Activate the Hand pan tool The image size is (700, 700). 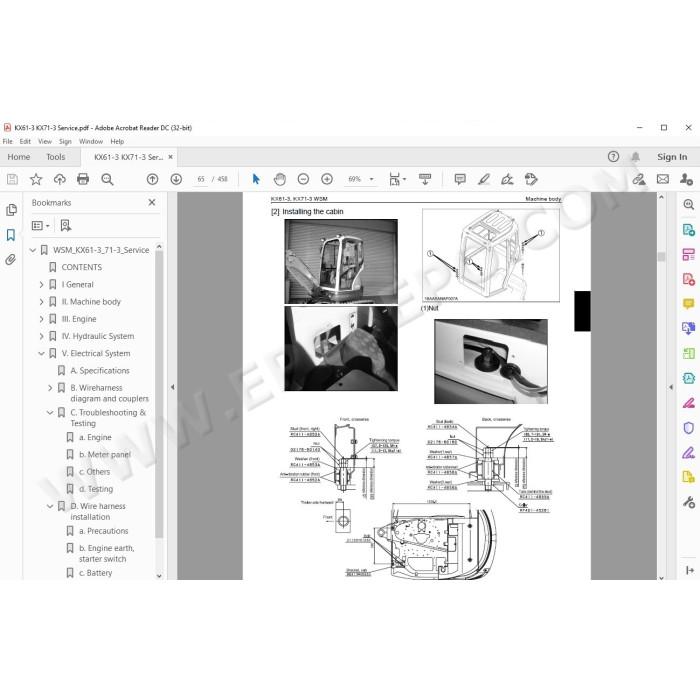pos(279,179)
